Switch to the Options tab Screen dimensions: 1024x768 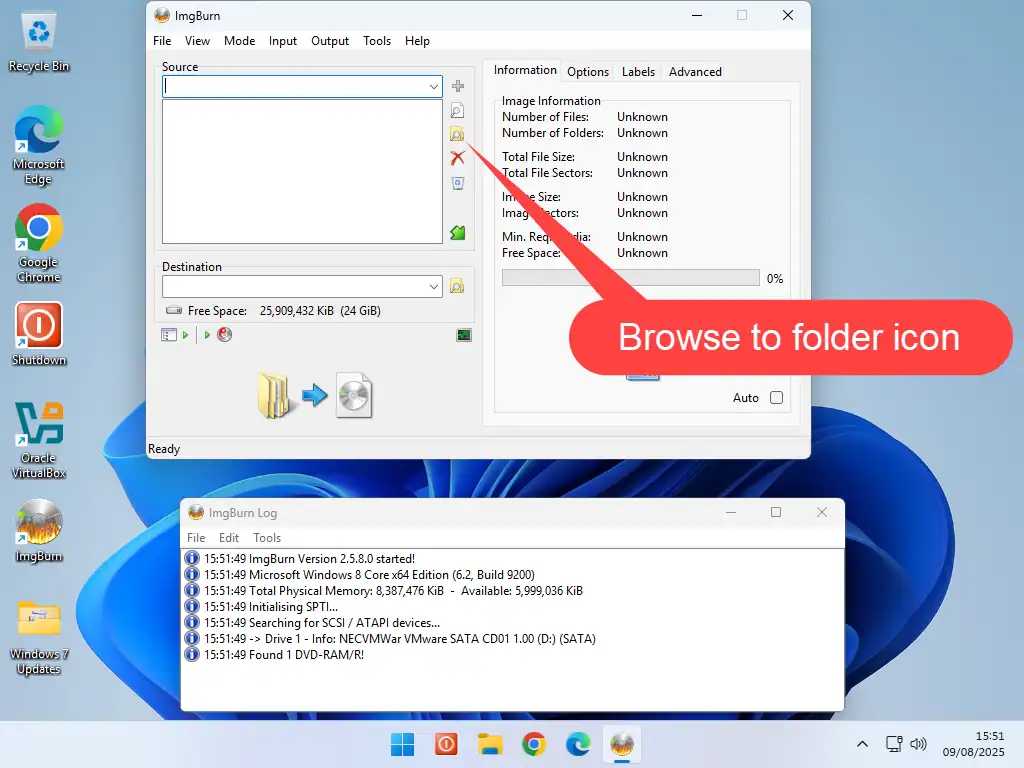coord(588,72)
